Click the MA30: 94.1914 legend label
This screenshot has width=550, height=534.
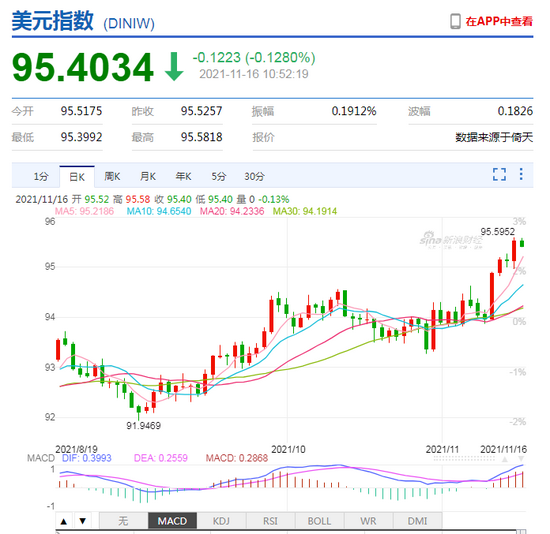click(305, 211)
